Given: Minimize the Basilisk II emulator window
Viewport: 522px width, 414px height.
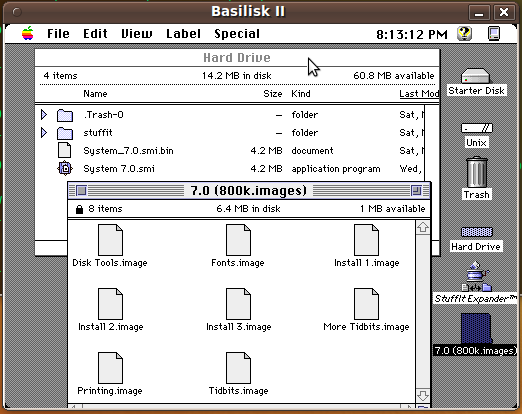Looking at the screenshot, I should coord(479,13).
